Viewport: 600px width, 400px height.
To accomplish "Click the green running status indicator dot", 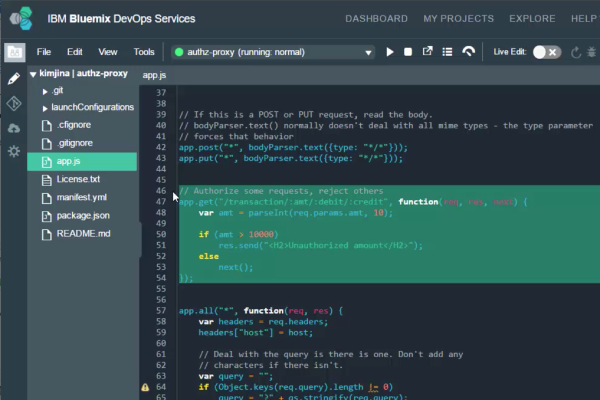I will coord(179,52).
